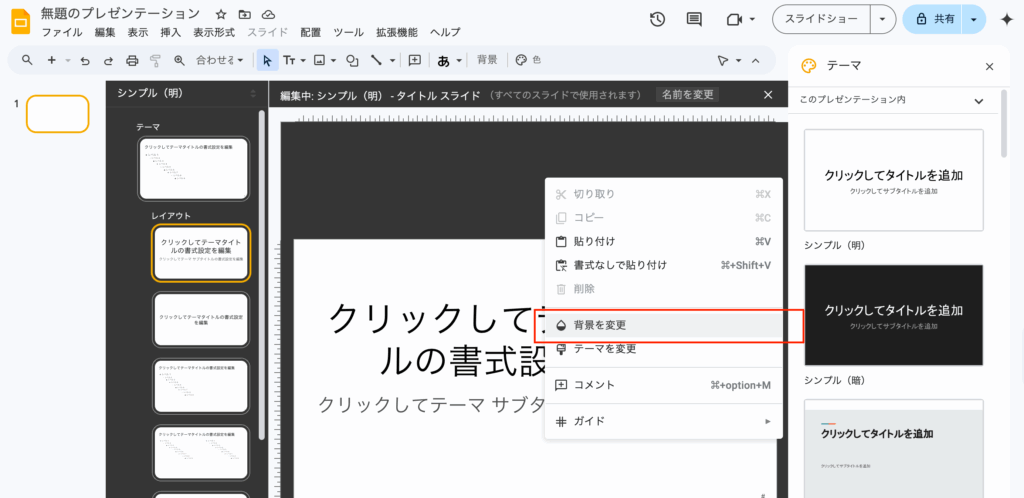Screen dimensions: 1024x498
Task: Open the '挿入' menu
Action: pyautogui.click(x=170, y=33)
